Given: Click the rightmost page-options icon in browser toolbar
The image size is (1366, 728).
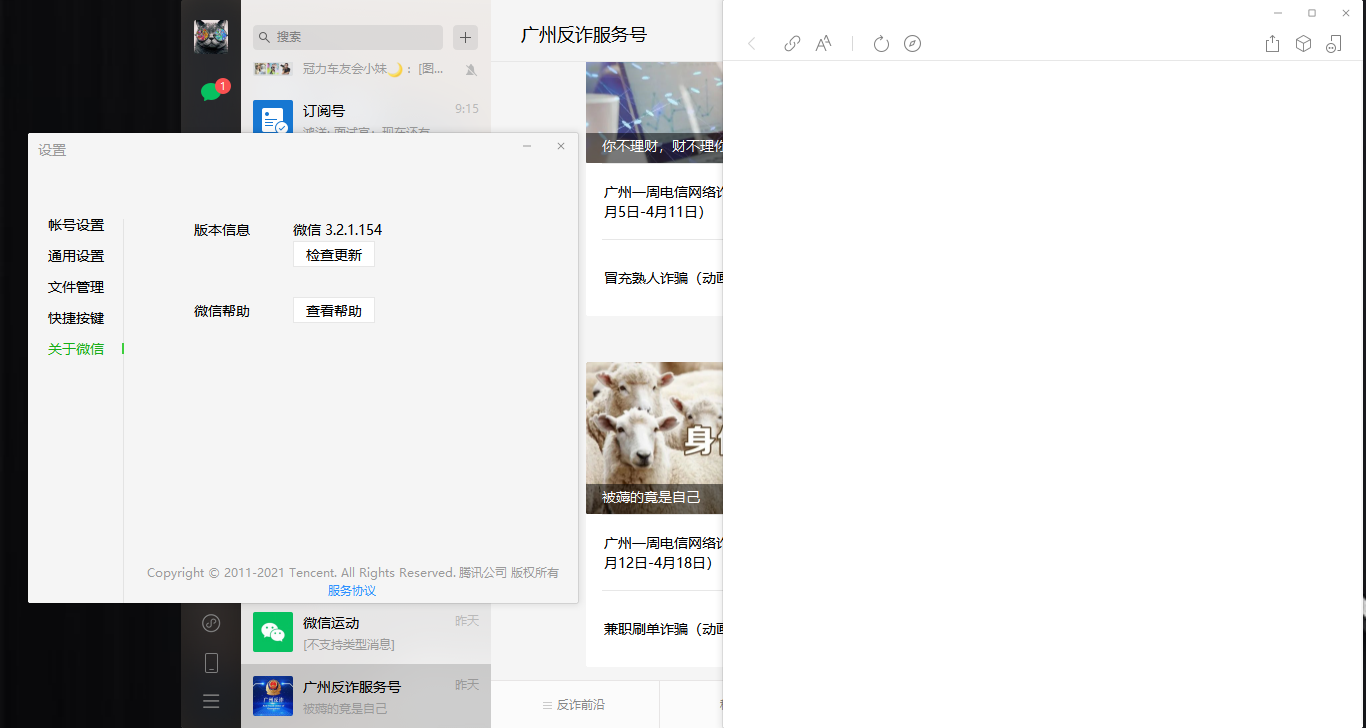Looking at the screenshot, I should click(1333, 44).
